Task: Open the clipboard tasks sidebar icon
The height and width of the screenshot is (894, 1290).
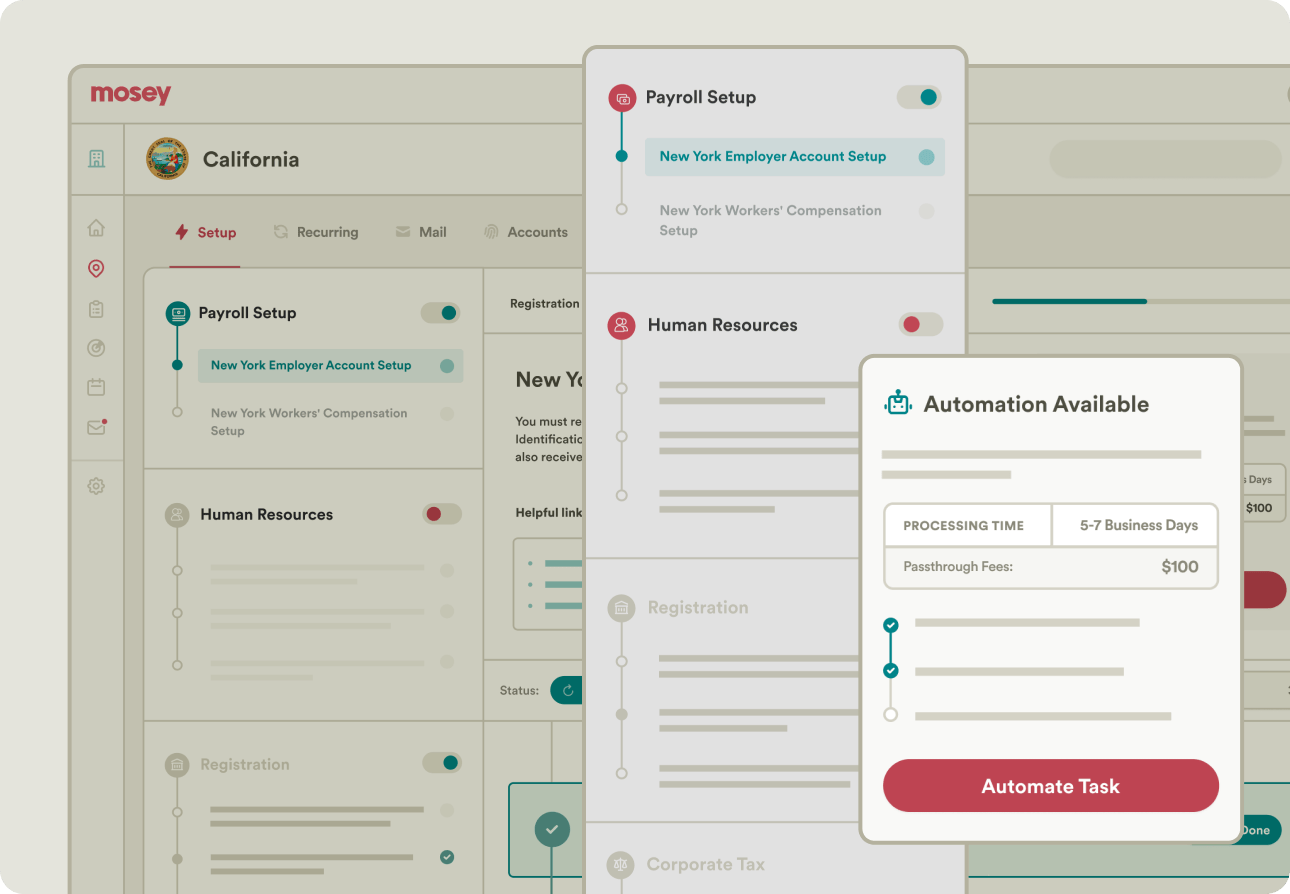Action: 96,309
